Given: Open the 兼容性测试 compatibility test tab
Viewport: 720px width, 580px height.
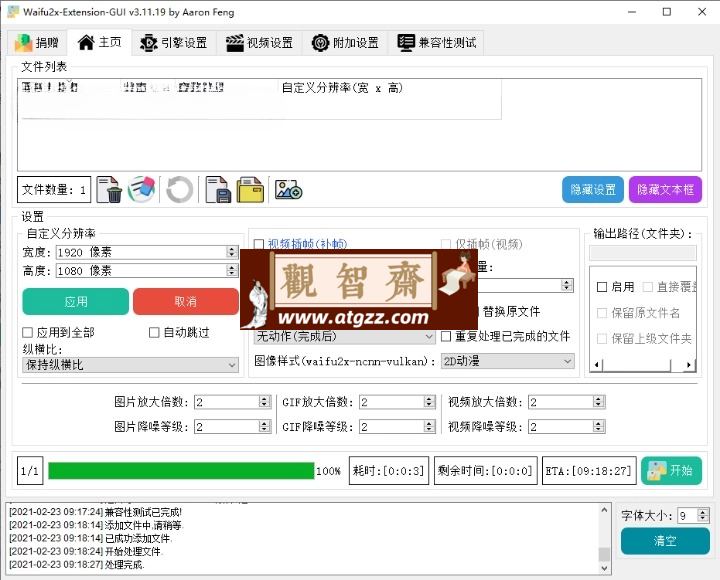Looking at the screenshot, I should click(436, 43).
